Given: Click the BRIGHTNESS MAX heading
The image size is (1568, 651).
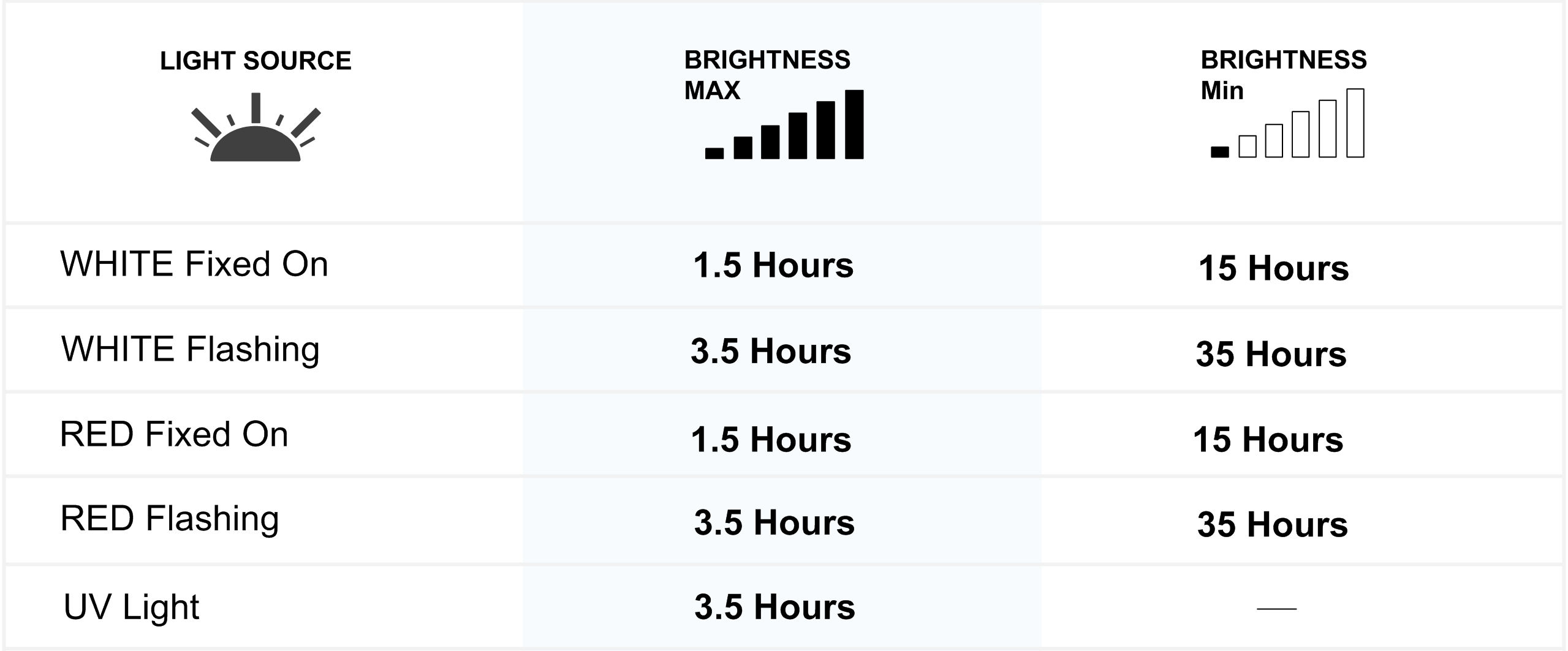Looking at the screenshot, I should [x=767, y=75].
